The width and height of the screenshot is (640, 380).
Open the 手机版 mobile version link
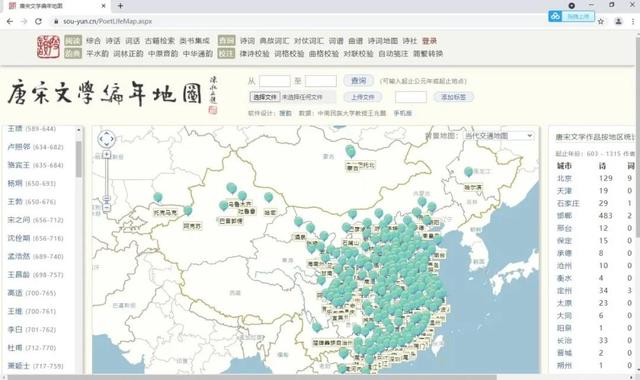point(403,113)
